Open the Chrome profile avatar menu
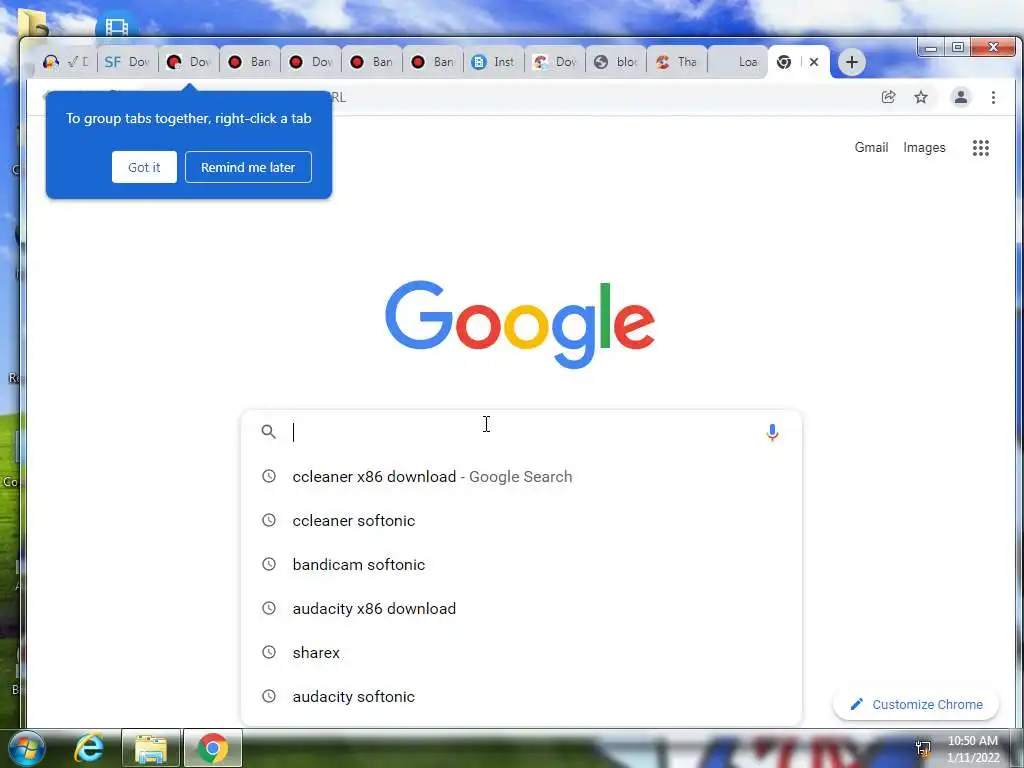Image resolution: width=1024 pixels, height=768 pixels. [961, 97]
